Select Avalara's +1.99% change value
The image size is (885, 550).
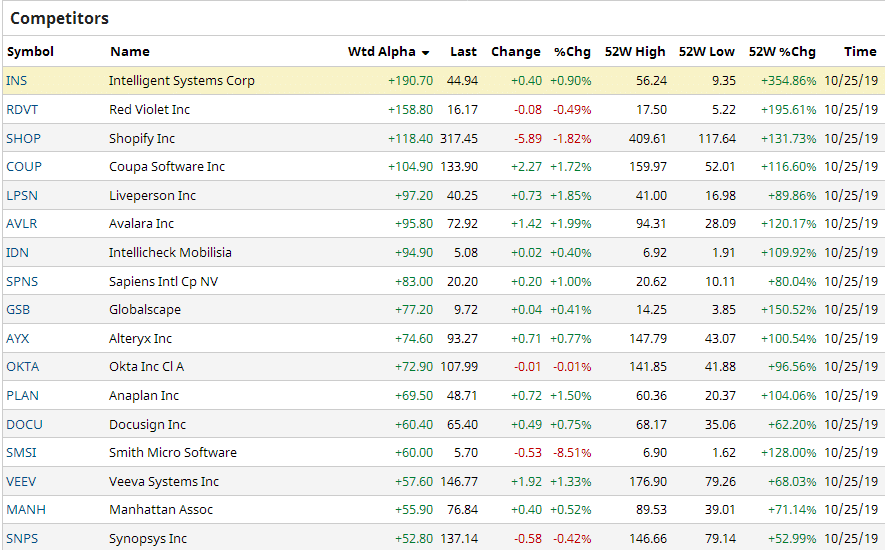(x=571, y=224)
